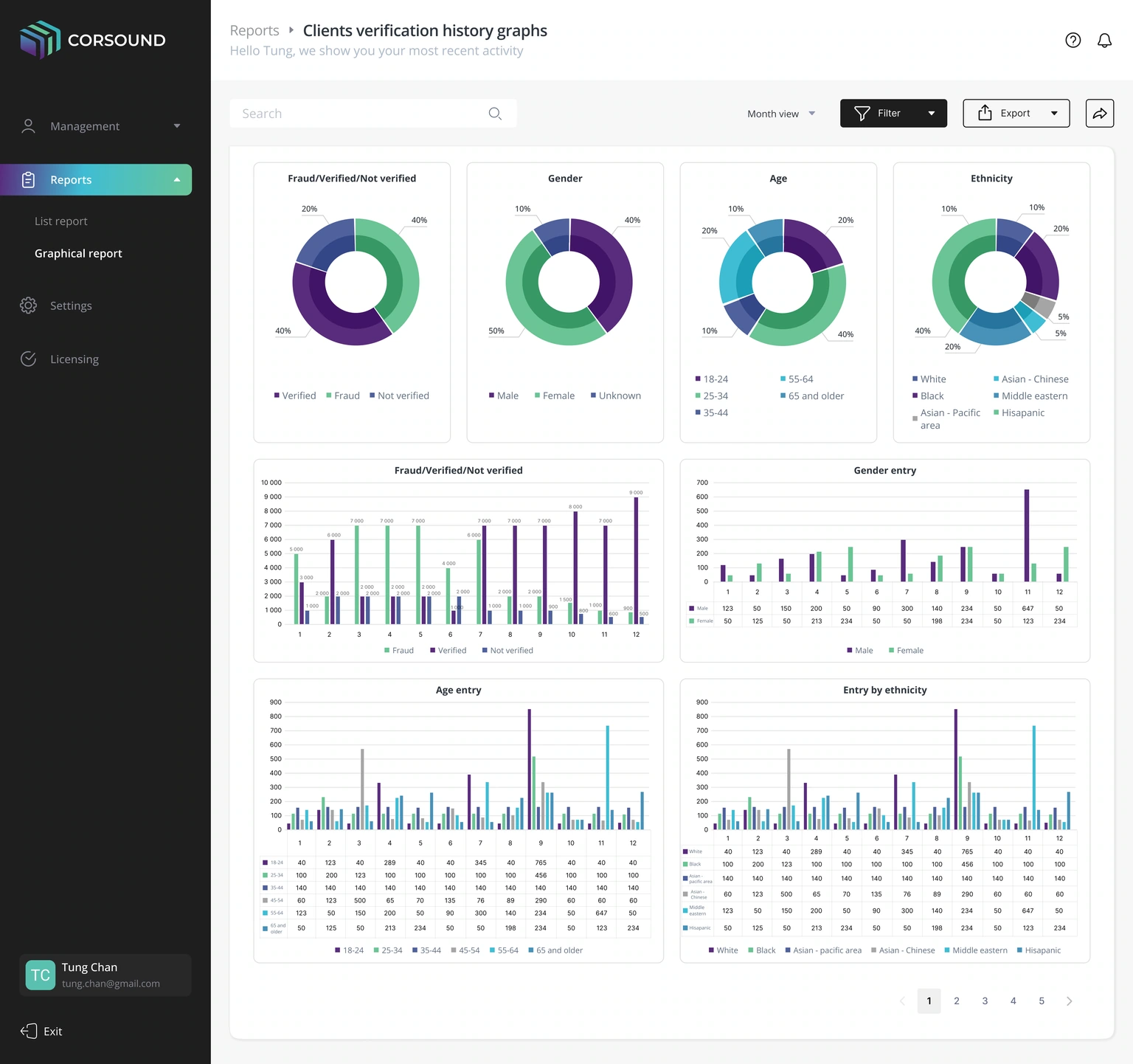Go to page 4
Screen dimensions: 1133x1064
[1013, 1001]
